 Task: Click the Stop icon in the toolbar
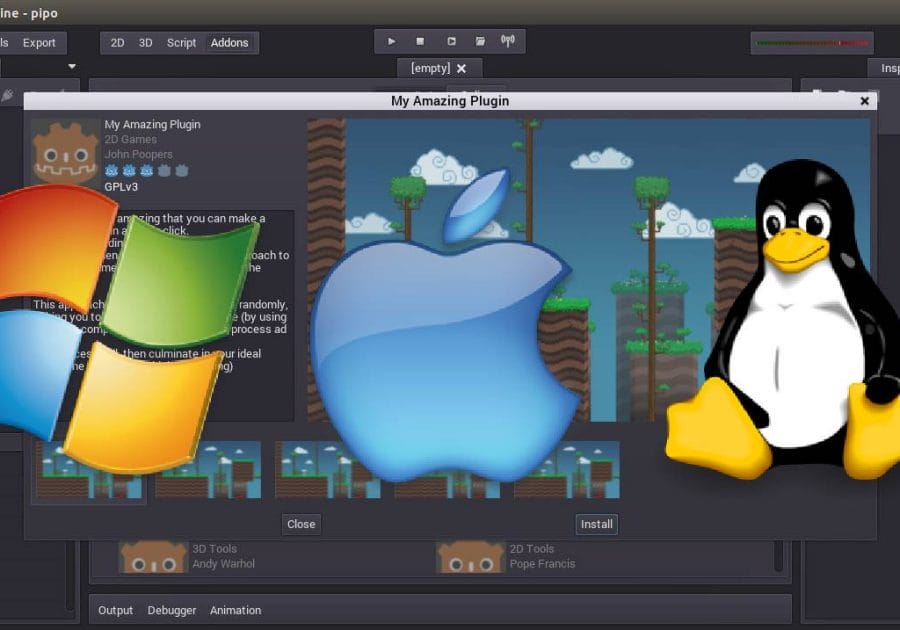(420, 42)
